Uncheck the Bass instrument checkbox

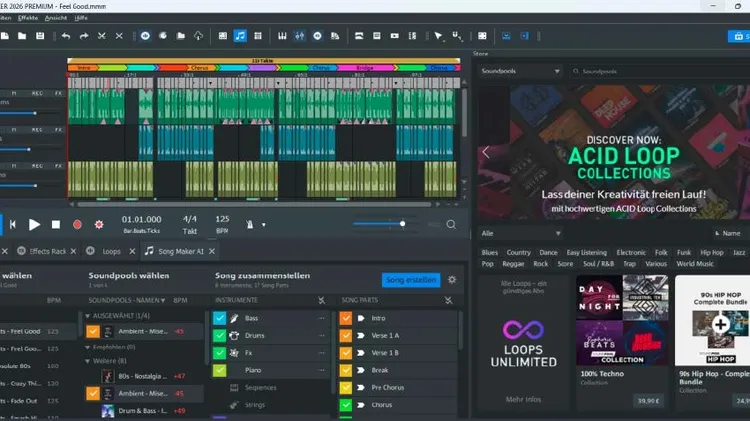[x=219, y=318]
